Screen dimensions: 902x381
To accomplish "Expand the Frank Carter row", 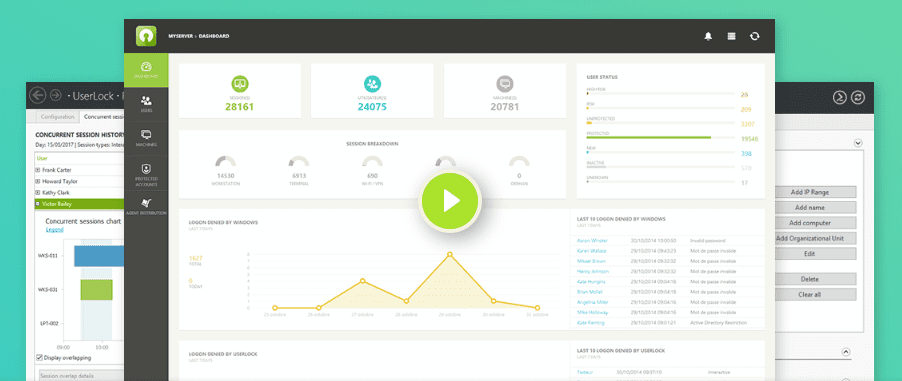I will pyautogui.click(x=37, y=170).
